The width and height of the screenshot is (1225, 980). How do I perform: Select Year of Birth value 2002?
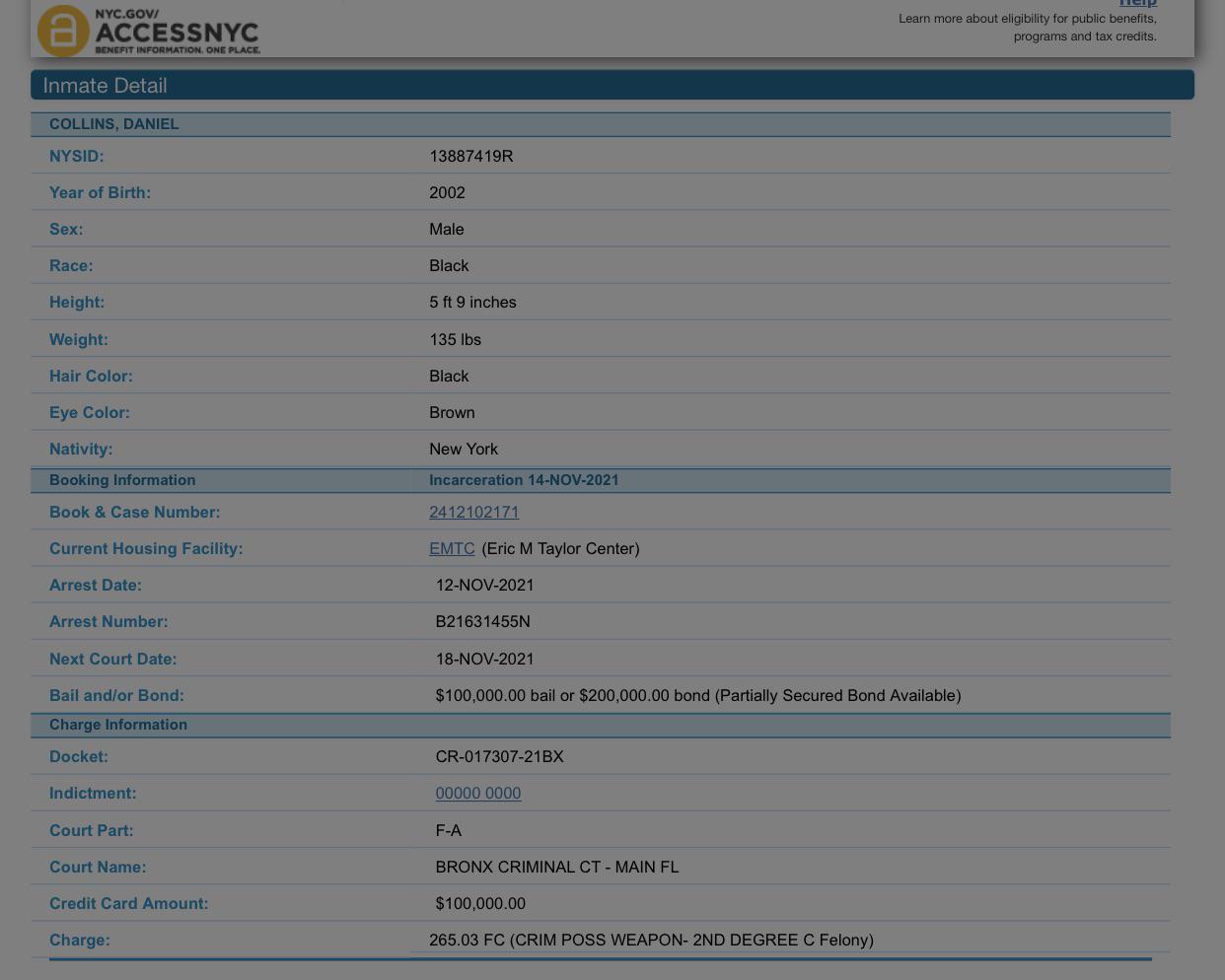pos(447,192)
